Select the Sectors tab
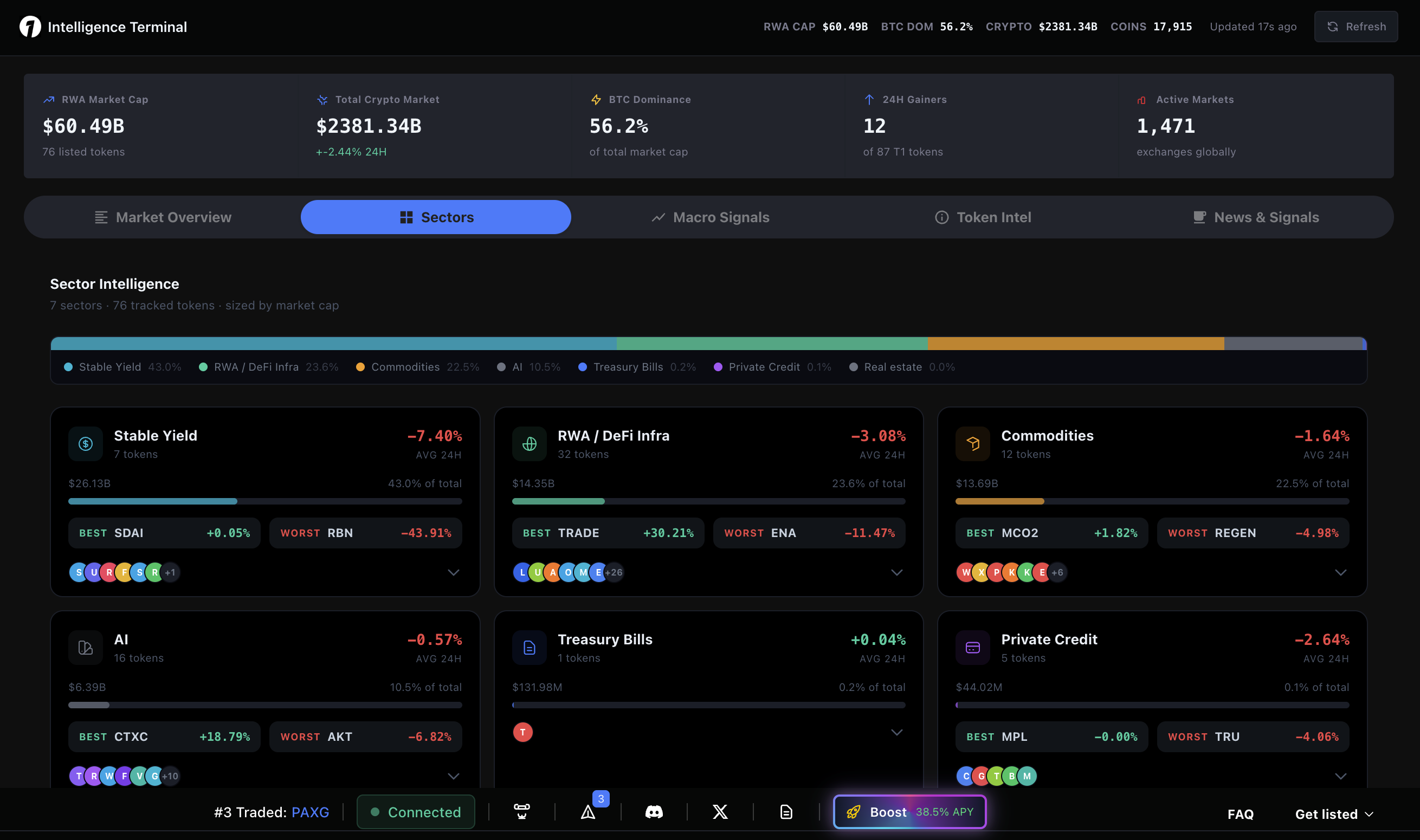This screenshot has width=1420, height=840. pyautogui.click(x=436, y=217)
